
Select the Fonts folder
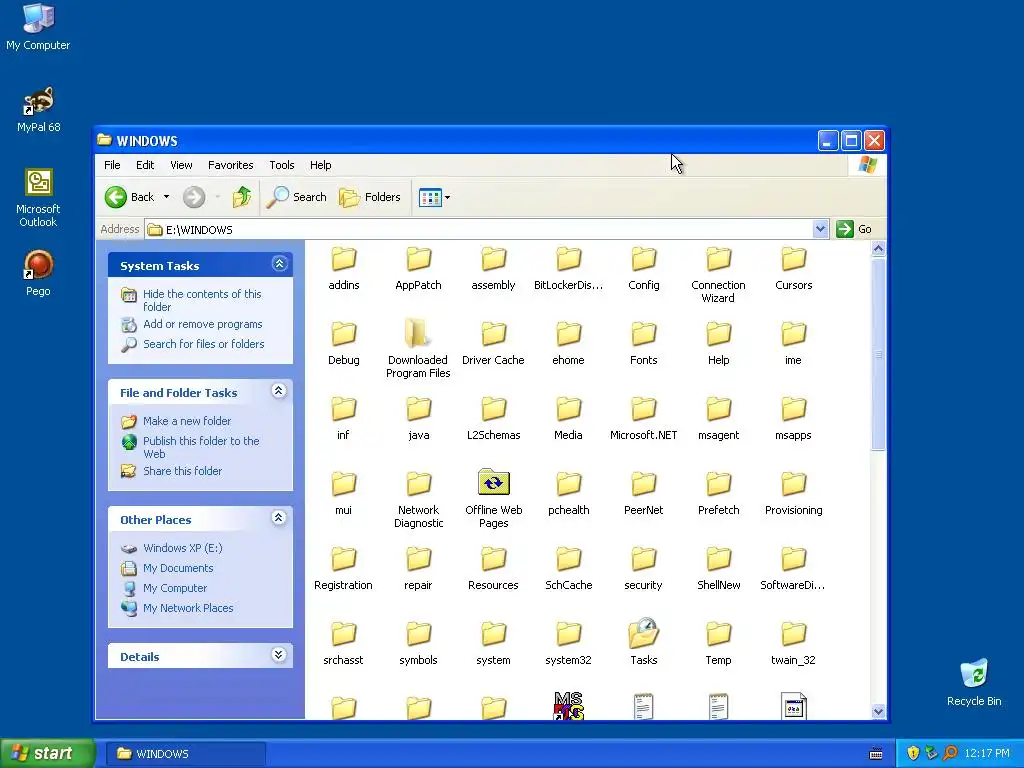click(643, 344)
